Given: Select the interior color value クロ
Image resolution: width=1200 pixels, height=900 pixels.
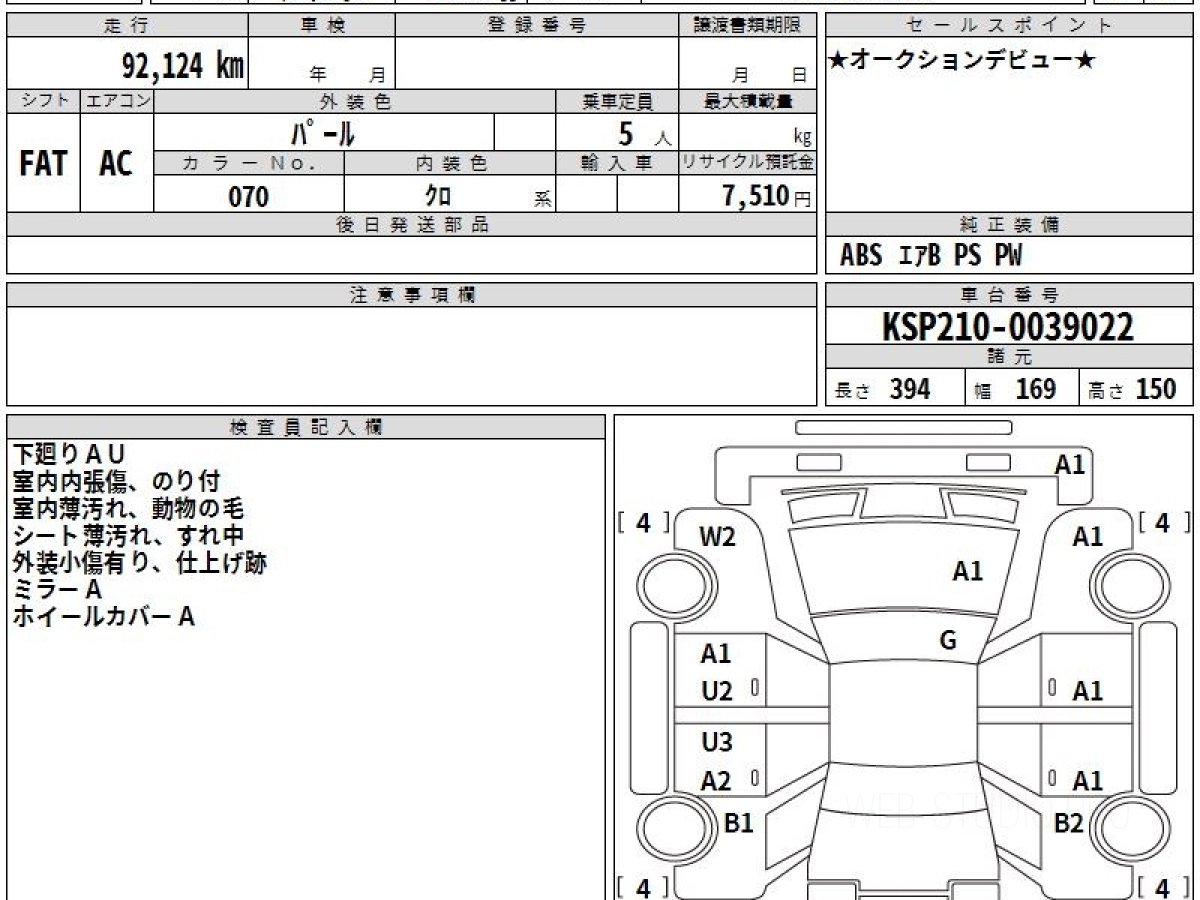Looking at the screenshot, I should coord(438,197).
